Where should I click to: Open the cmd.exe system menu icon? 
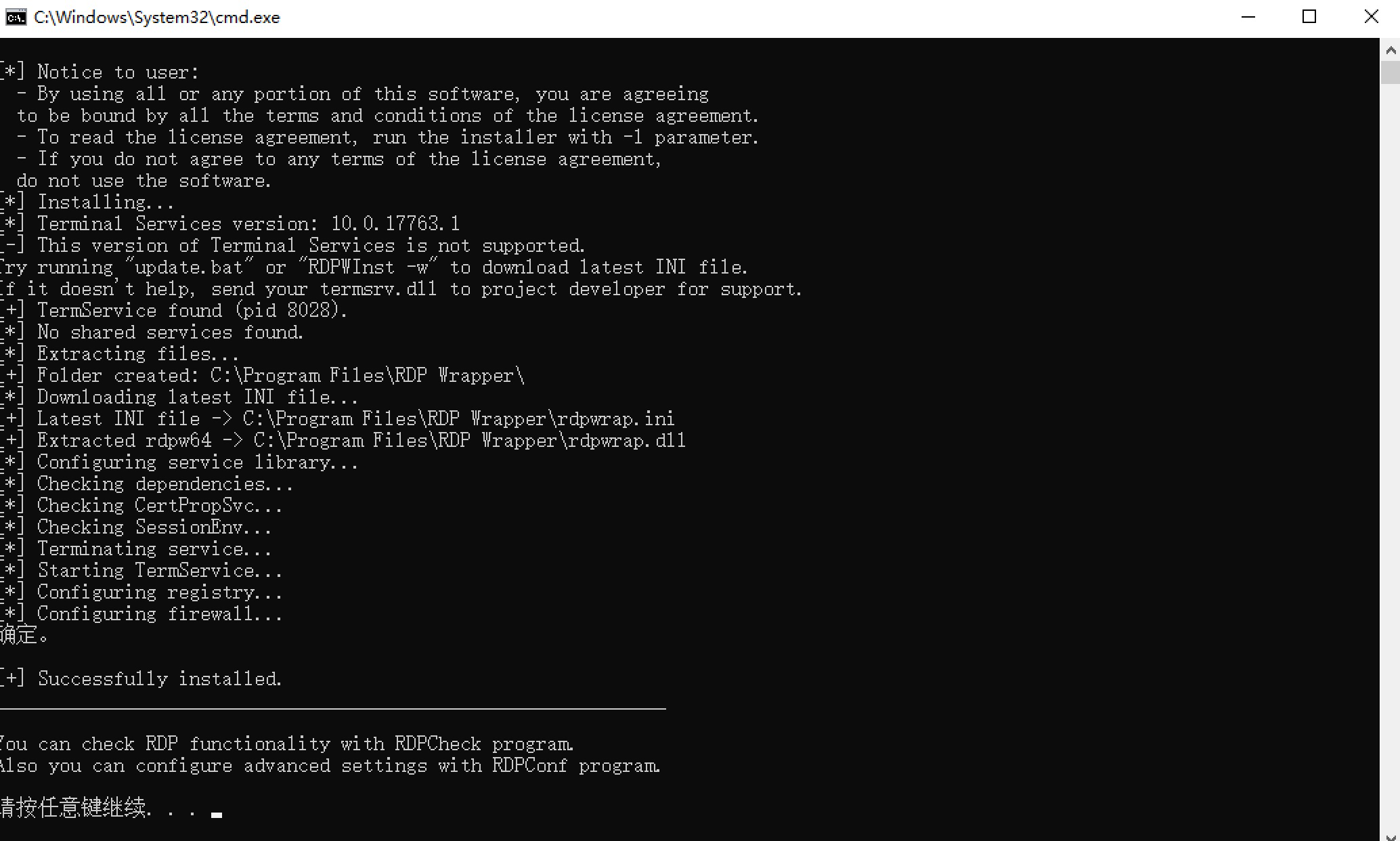(x=16, y=17)
